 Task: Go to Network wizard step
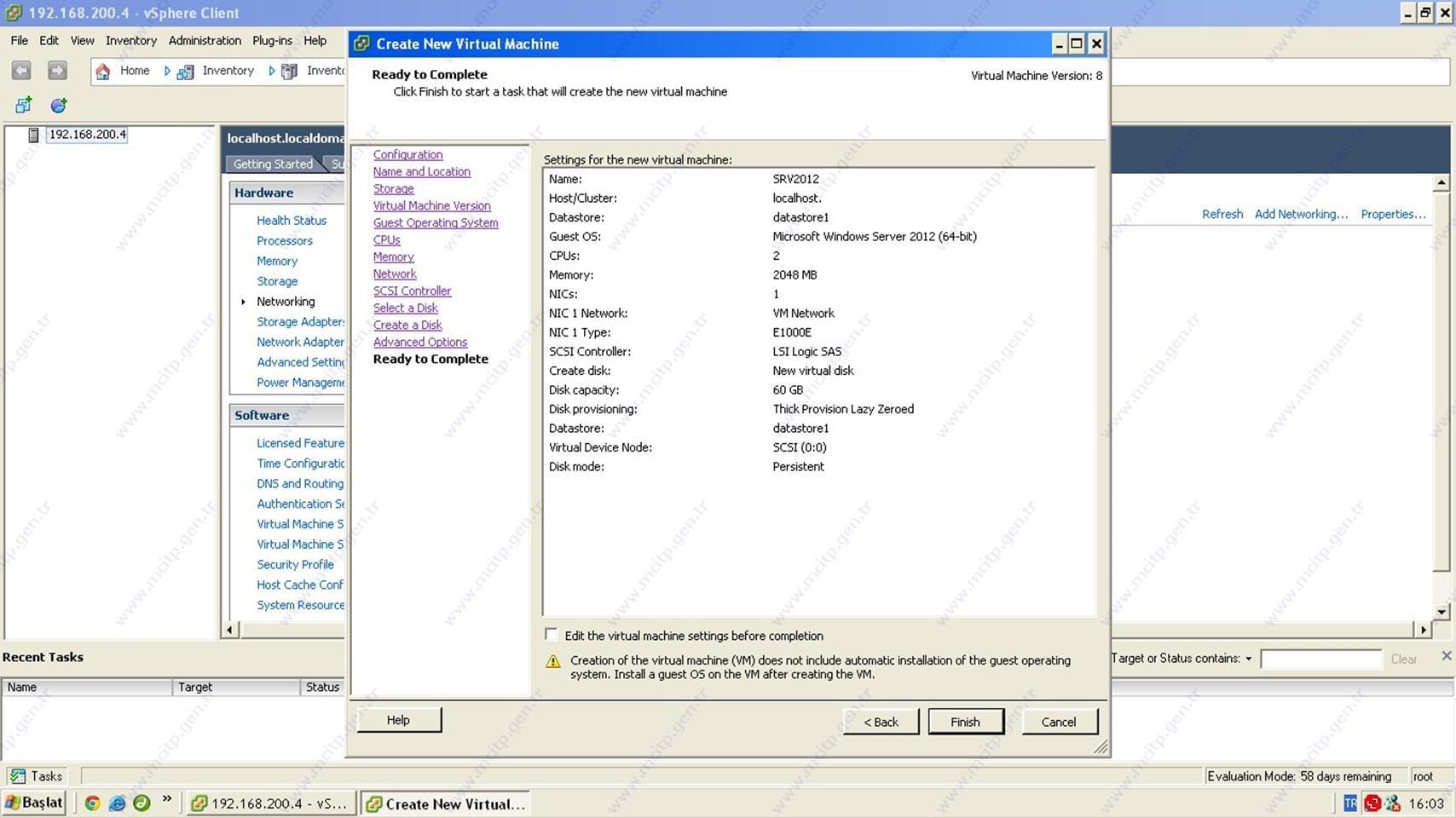coord(395,274)
